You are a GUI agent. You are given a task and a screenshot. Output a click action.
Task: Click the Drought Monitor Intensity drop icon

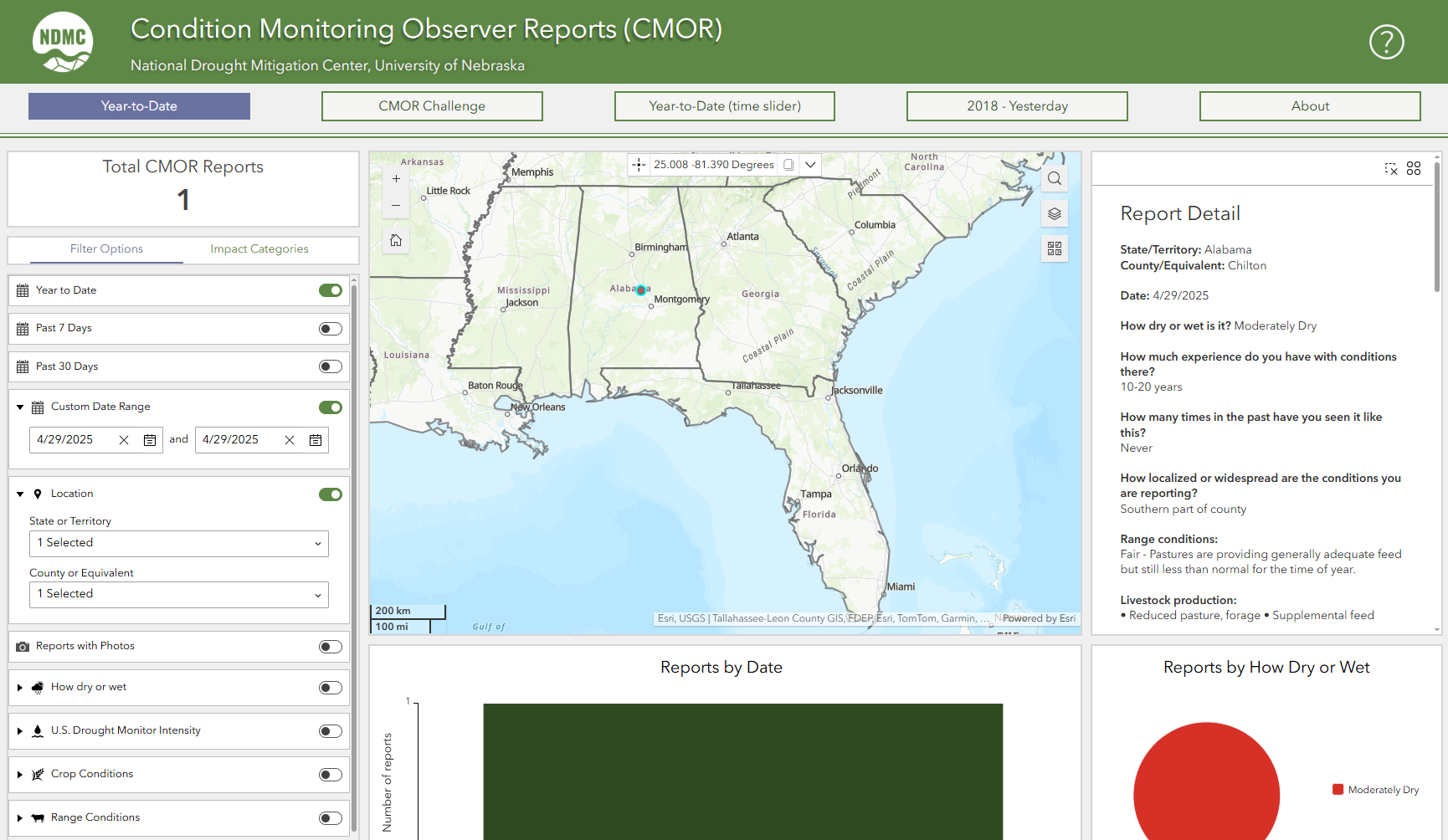[38, 731]
